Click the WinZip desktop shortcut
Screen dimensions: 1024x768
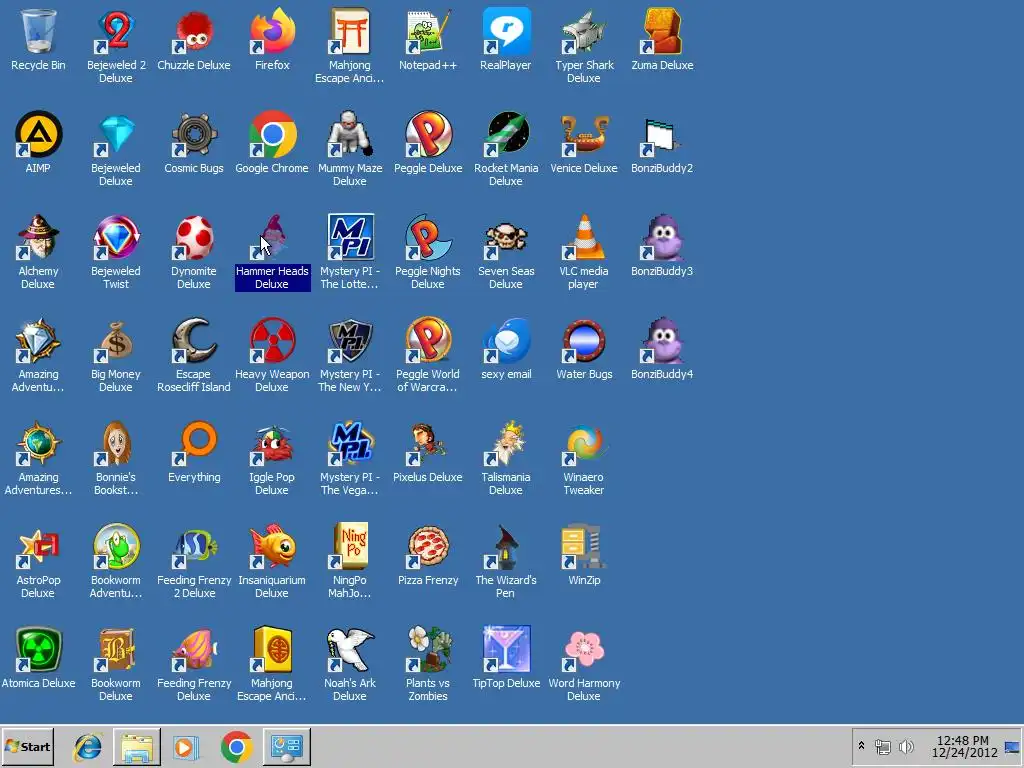pos(584,546)
